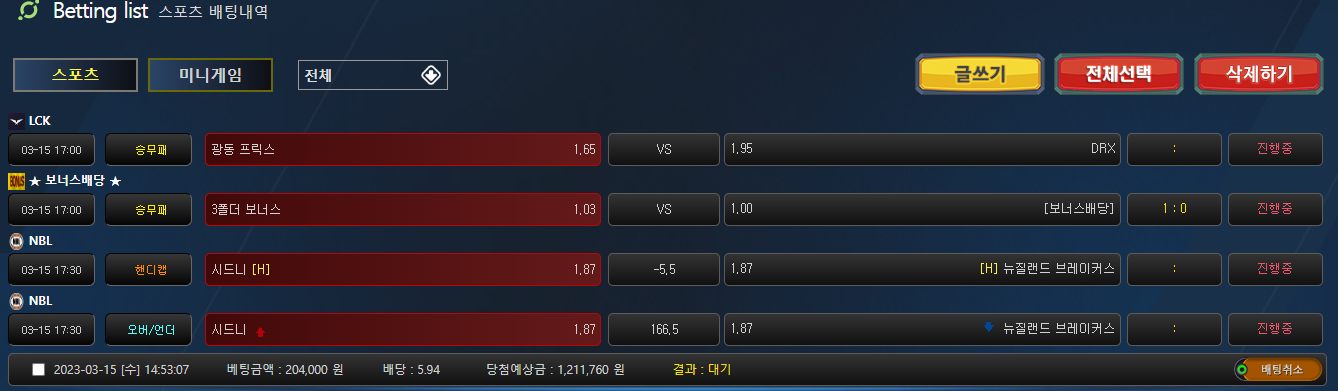
Task: Click the 오버/언더 bet type label
Action: [150, 330]
